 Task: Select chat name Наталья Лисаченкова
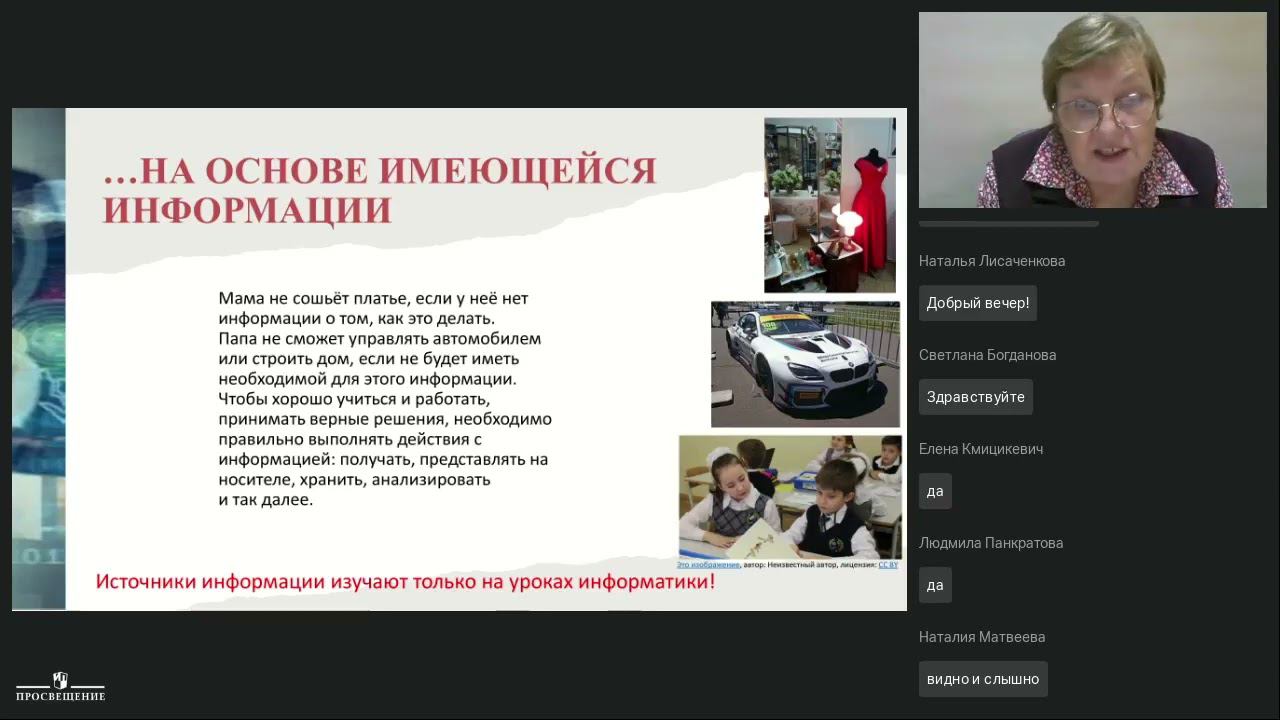point(992,261)
